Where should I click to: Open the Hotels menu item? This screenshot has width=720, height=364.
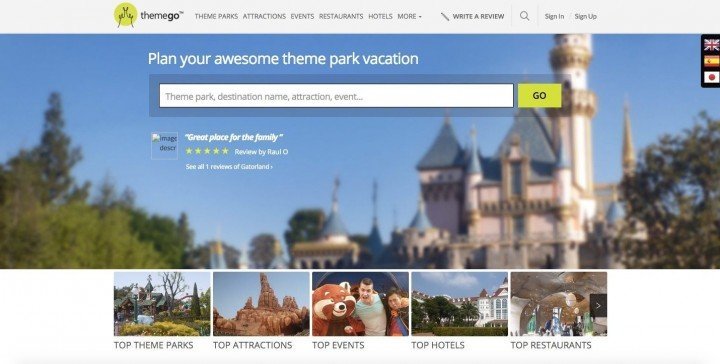click(x=380, y=17)
